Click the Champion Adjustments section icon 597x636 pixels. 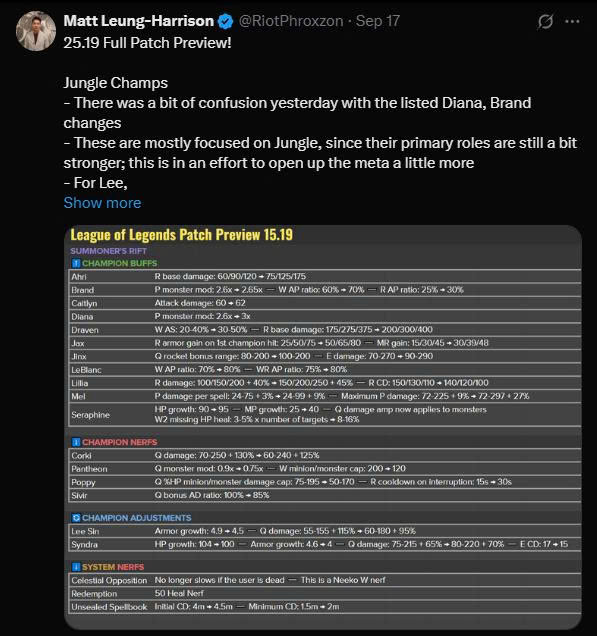point(76,518)
